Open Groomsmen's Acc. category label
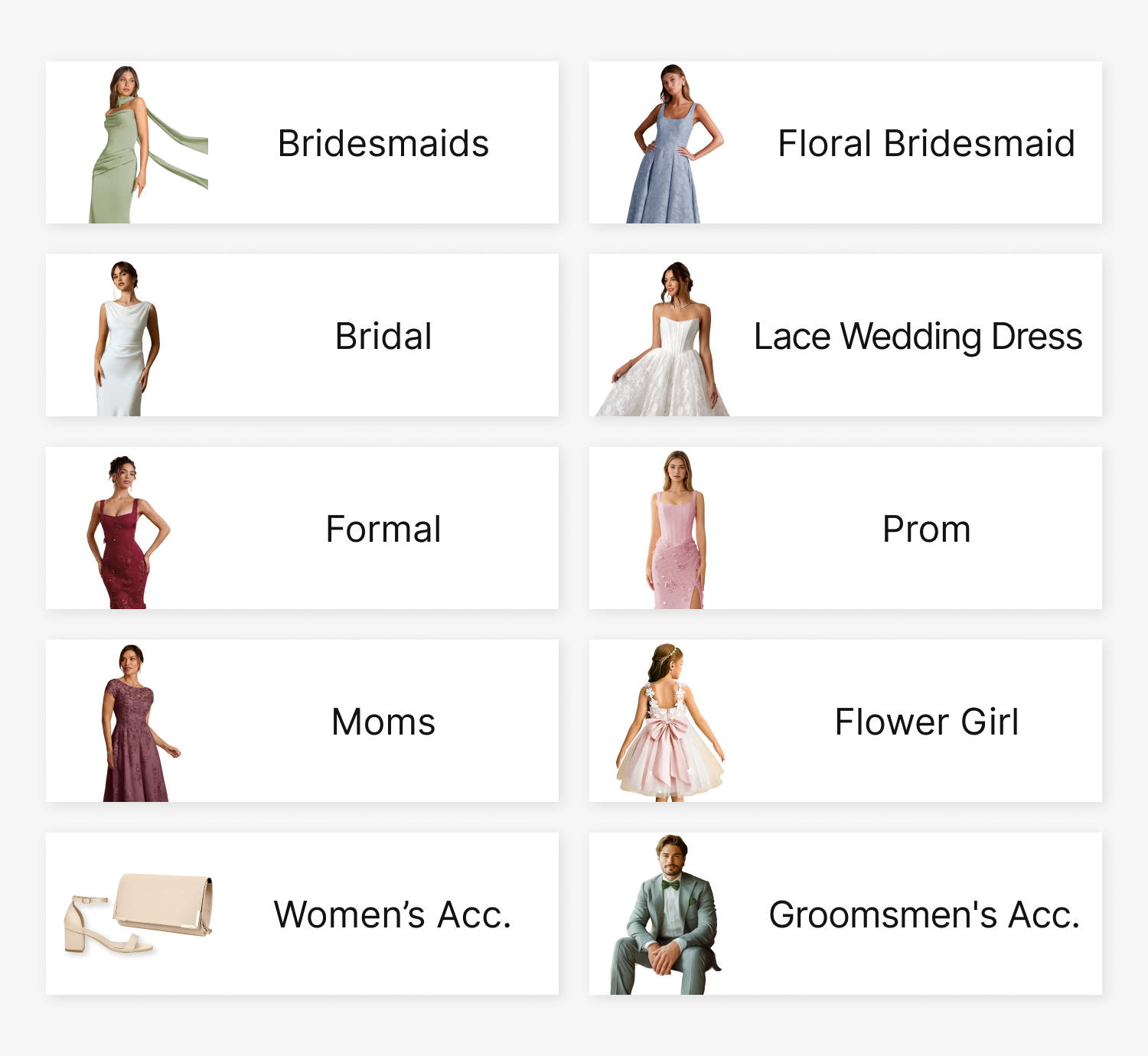The height and width of the screenshot is (1056, 1148). (x=925, y=914)
